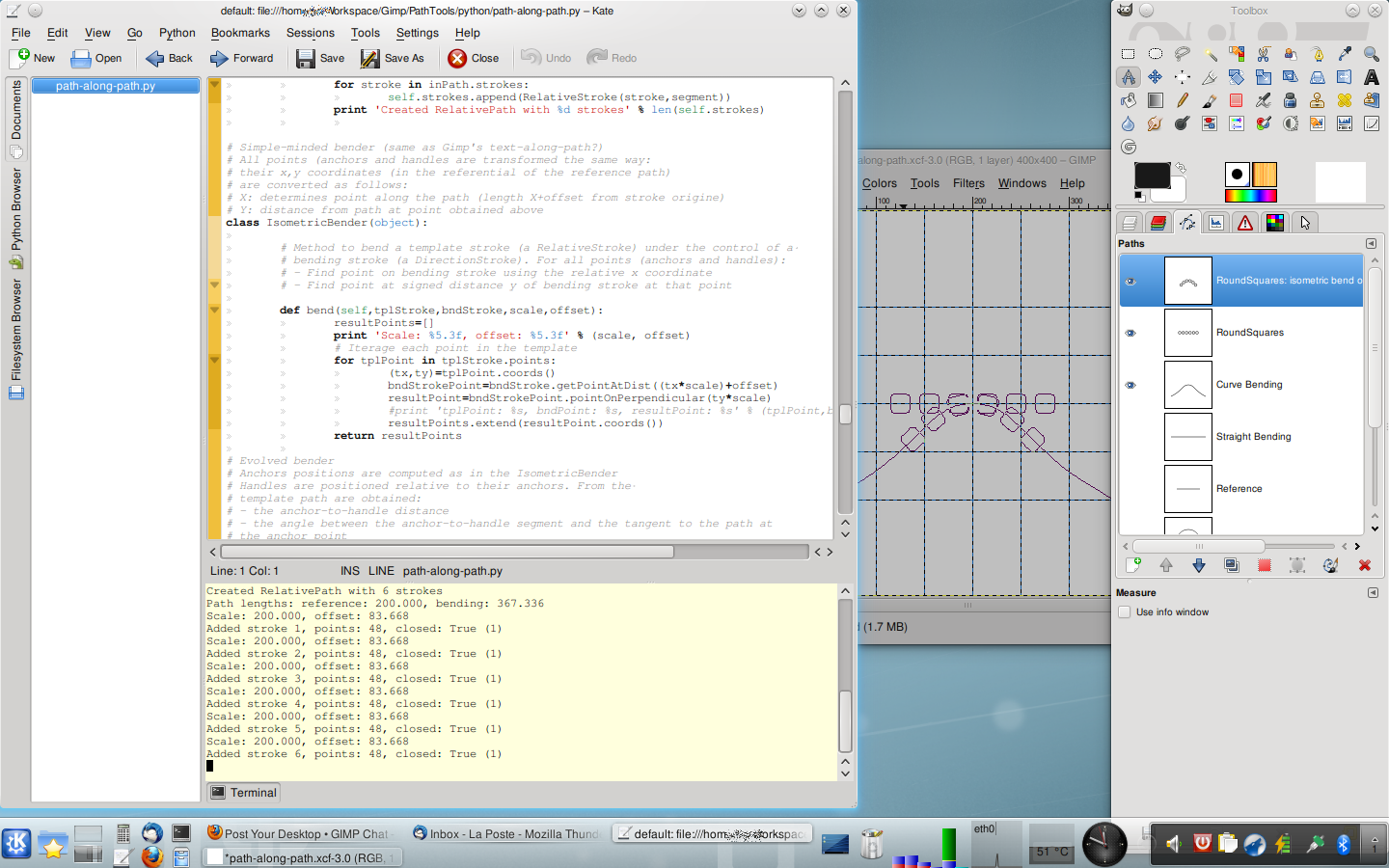Viewport: 1389px width, 868px height.
Task: Activate the Move tool
Action: (1155, 77)
